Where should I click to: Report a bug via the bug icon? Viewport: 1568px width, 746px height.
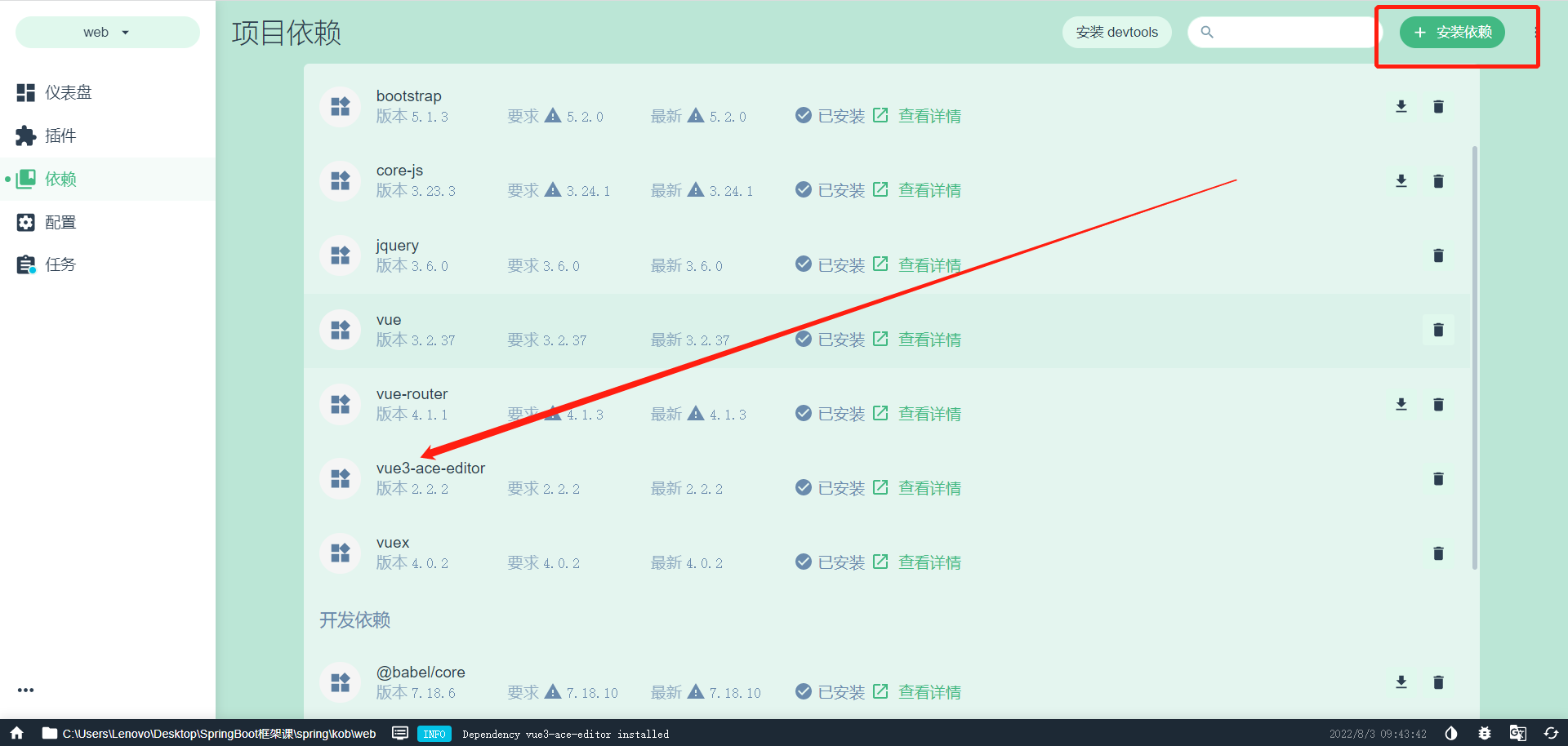tap(1485, 733)
